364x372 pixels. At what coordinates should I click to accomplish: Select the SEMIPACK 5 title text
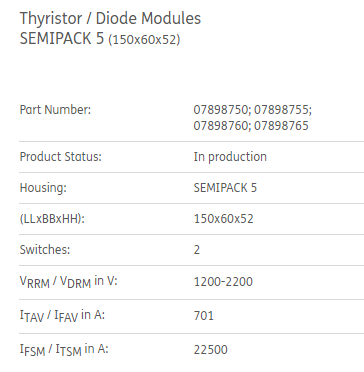(62, 39)
